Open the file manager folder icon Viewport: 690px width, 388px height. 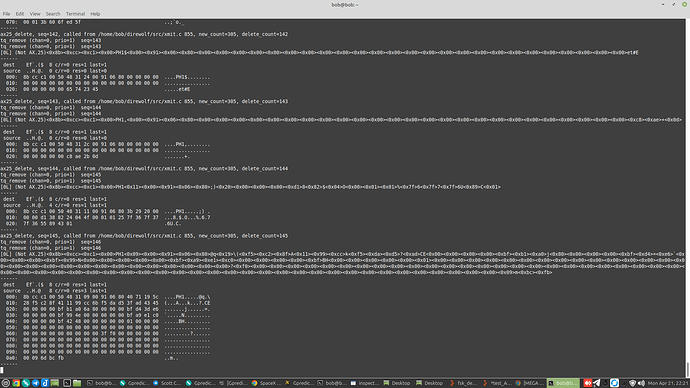coord(77,383)
